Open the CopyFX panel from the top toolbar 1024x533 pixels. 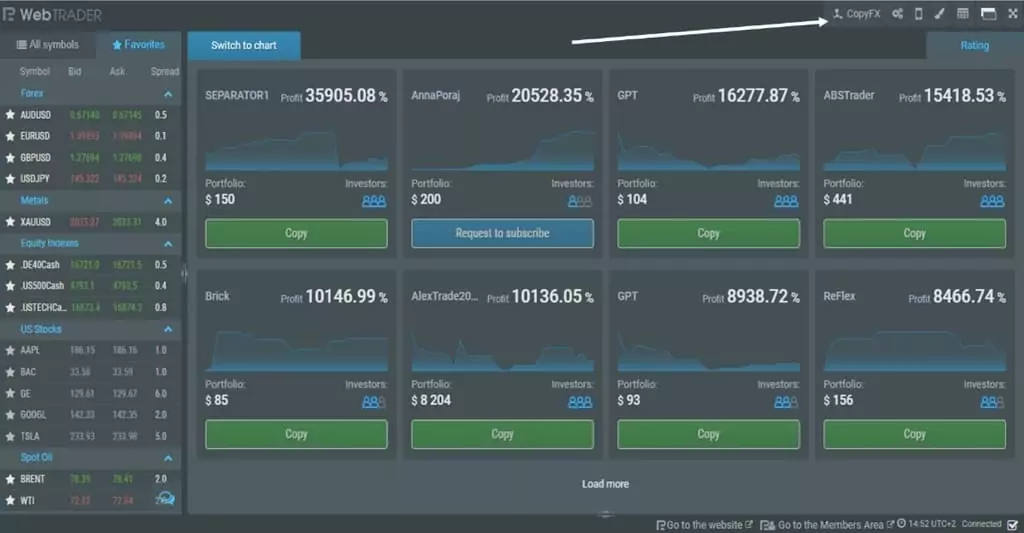click(x=857, y=14)
